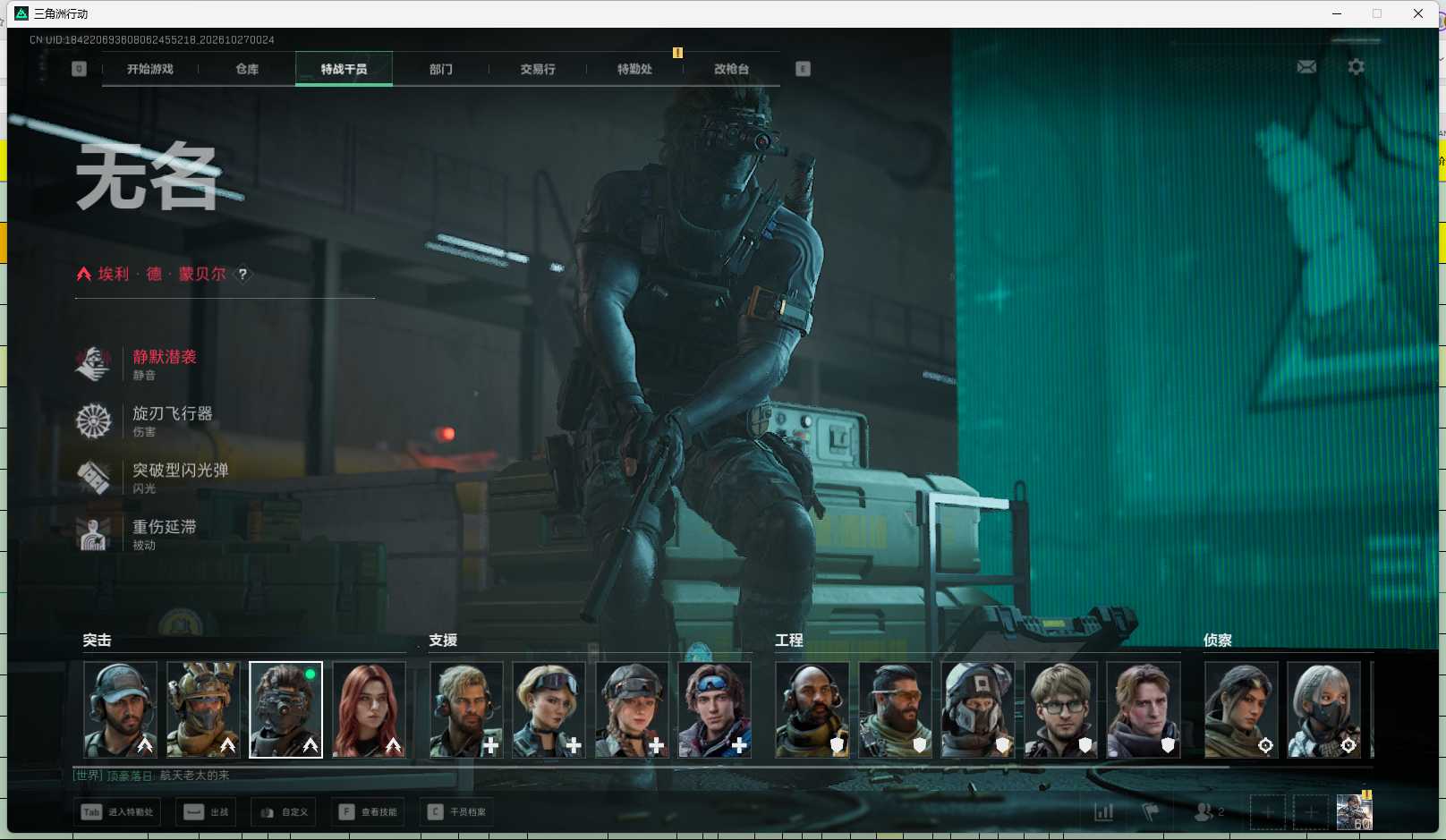
Task: Click the question mark beside 埃利·德·蒙贝尔
Action: [x=242, y=275]
